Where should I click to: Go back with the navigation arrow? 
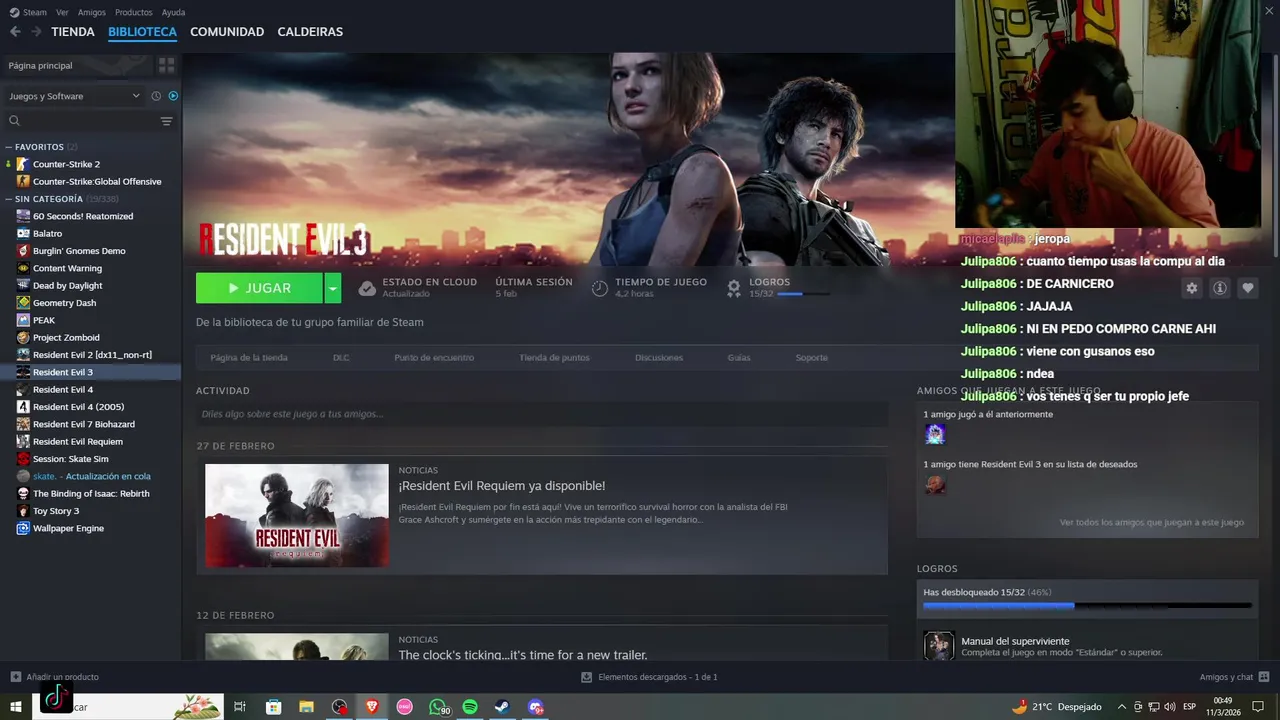15,32
